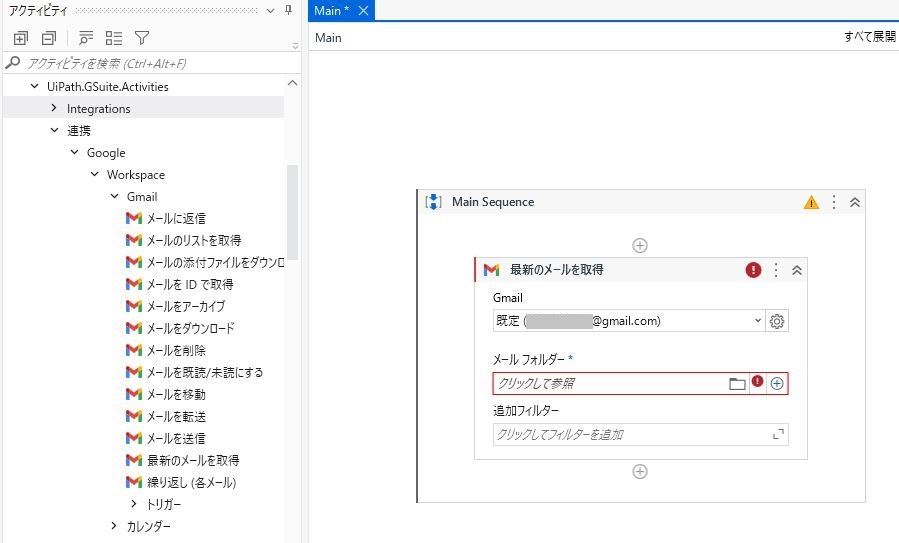Select the 繰り返し (各メール) activity
This screenshot has height=543, width=899.
click(181, 482)
